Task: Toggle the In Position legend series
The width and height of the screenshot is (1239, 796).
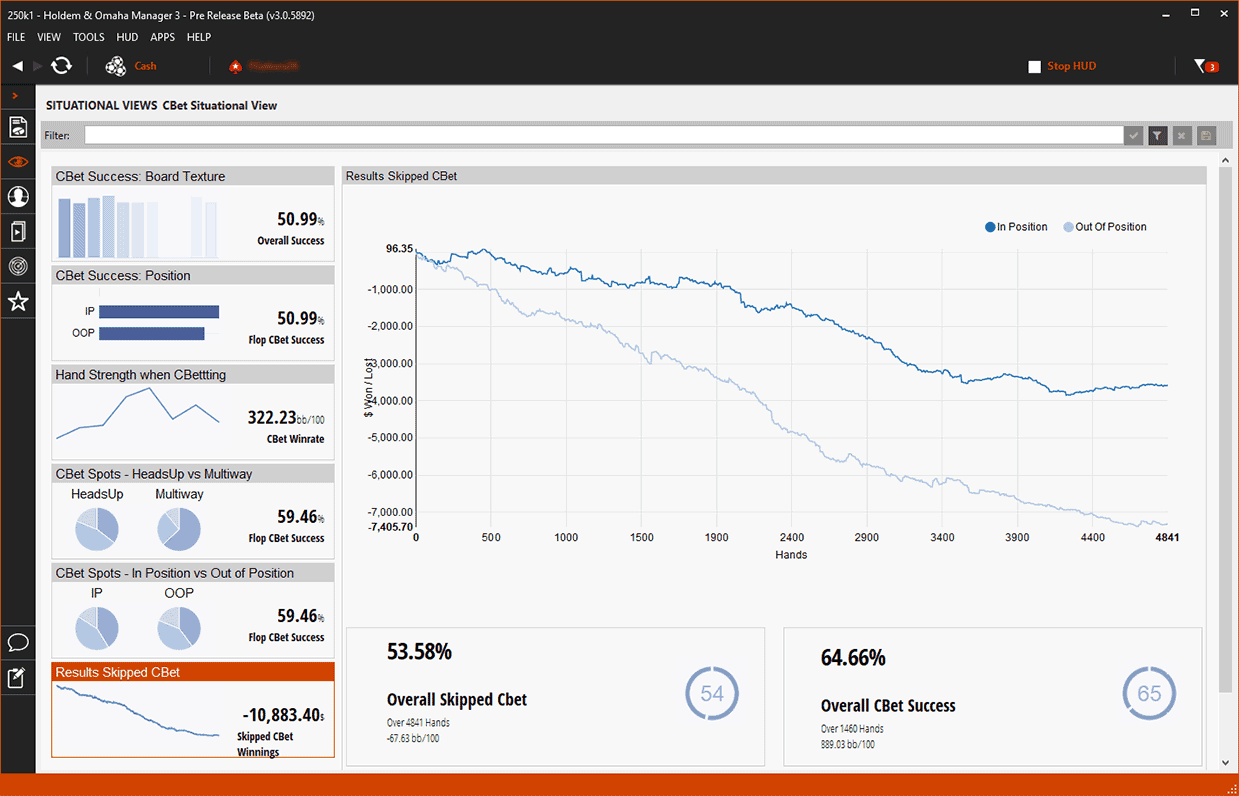Action: [x=1016, y=227]
